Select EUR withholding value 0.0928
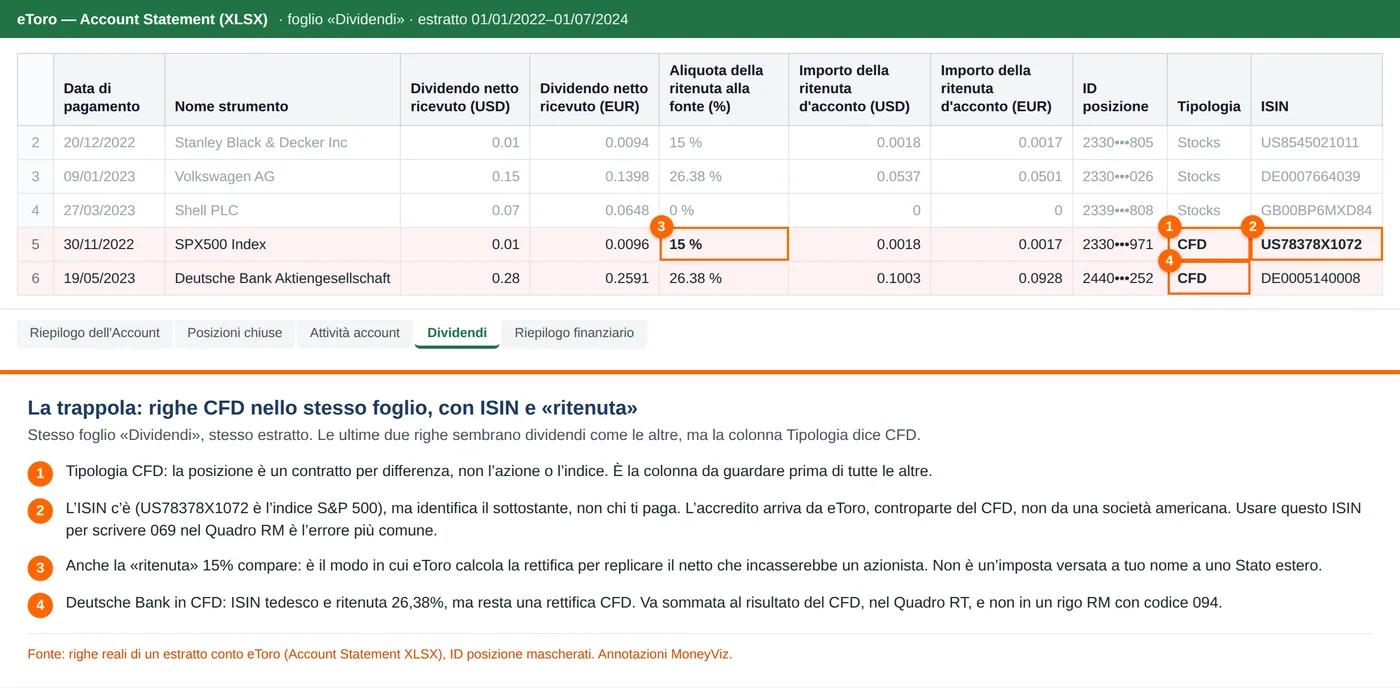Viewport: 1400px width, 688px height. (1001, 279)
